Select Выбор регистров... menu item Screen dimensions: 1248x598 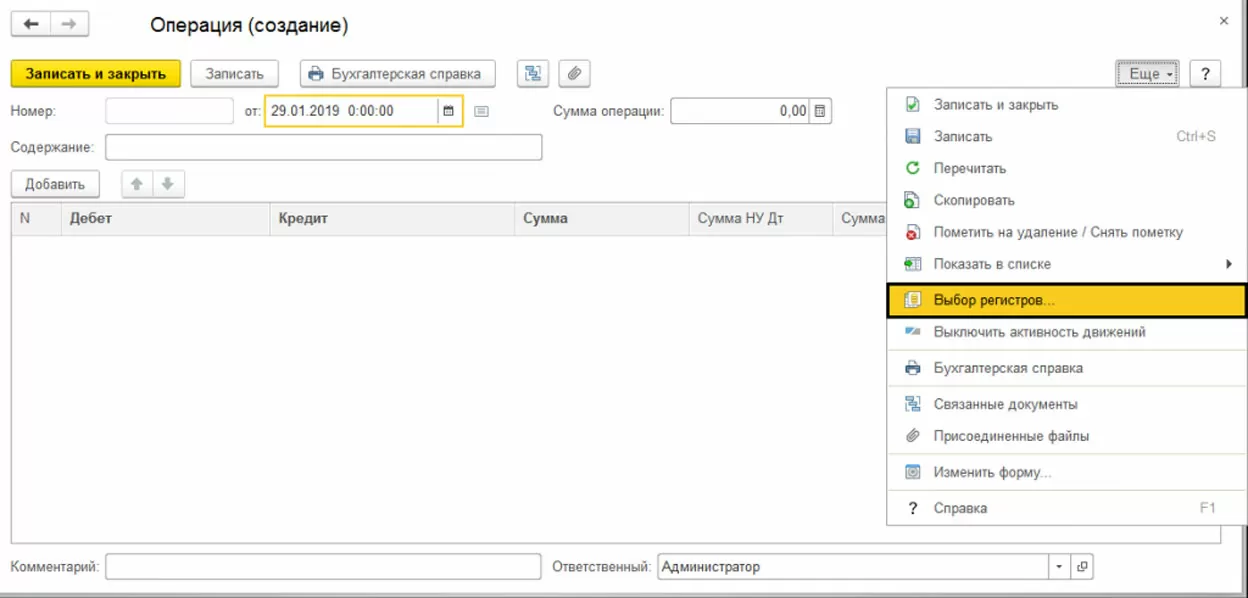tap(1066, 300)
